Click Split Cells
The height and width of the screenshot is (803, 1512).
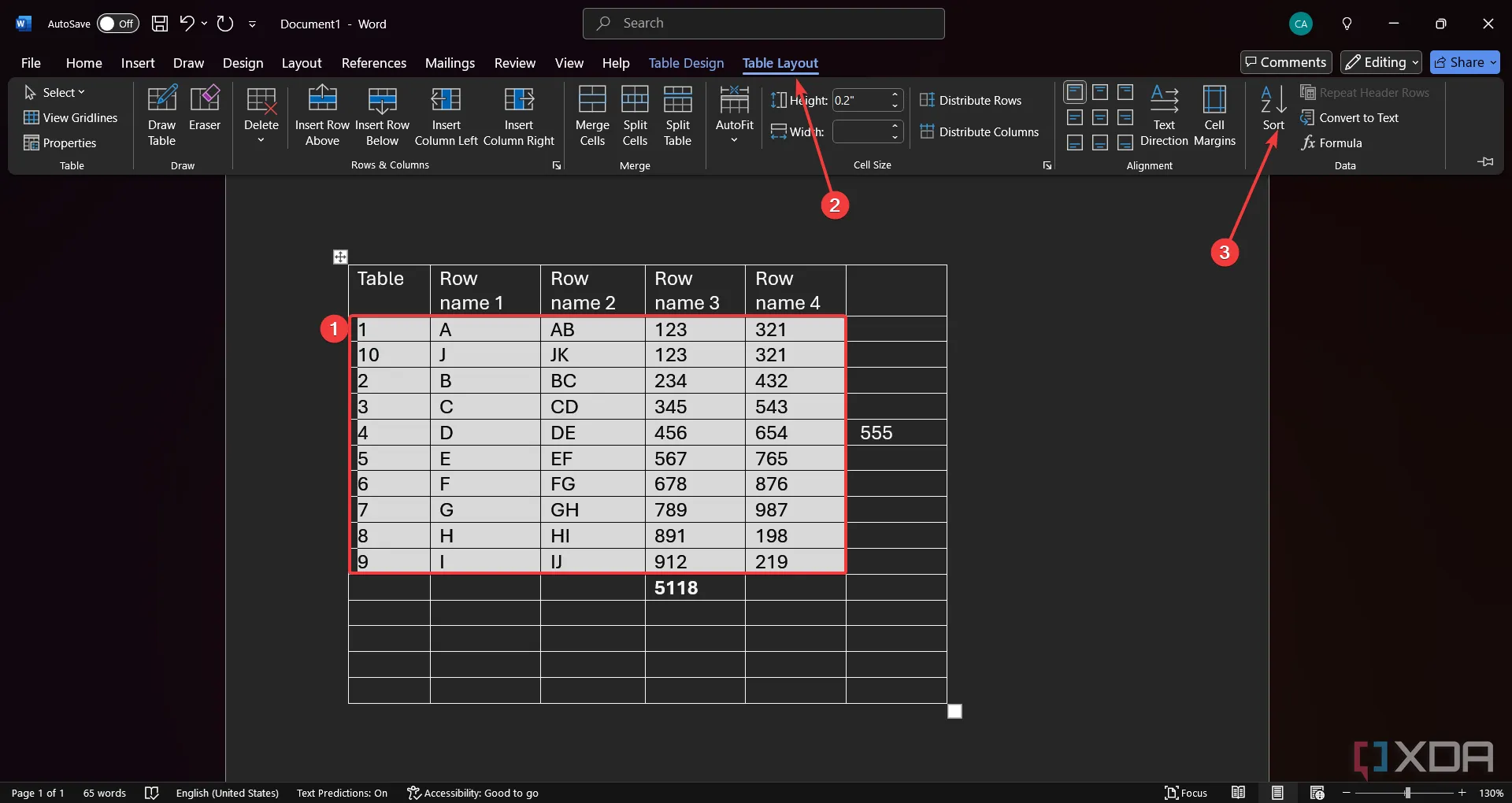[635, 116]
